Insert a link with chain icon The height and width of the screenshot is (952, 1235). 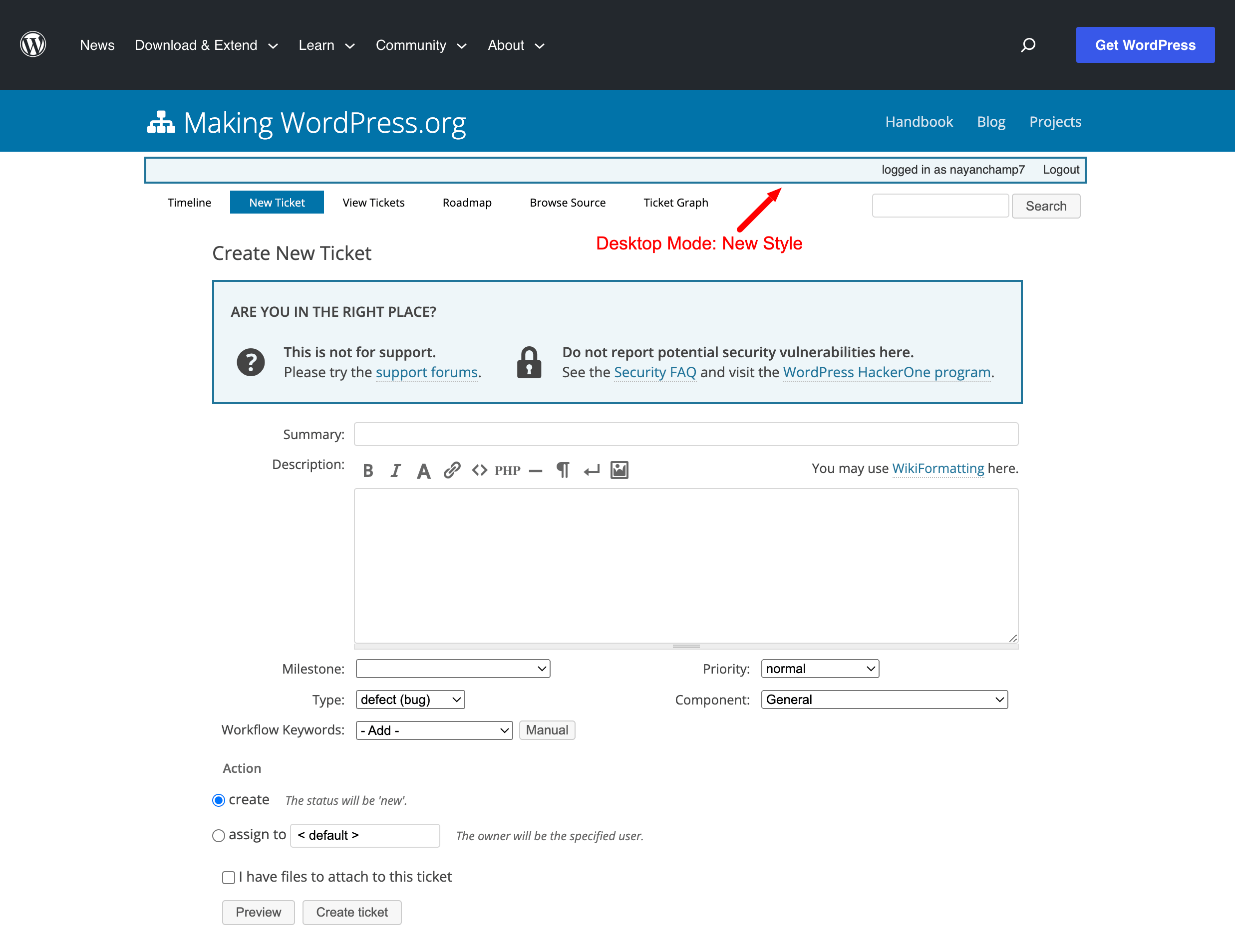pyautogui.click(x=451, y=471)
